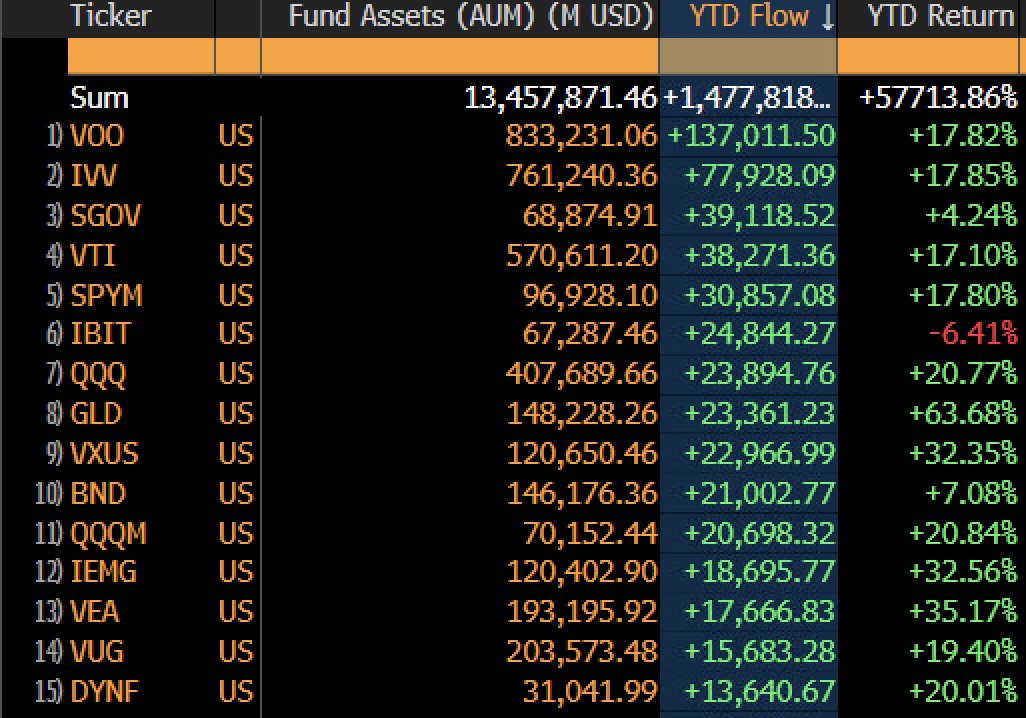Sort by the Ticker column header

point(110,17)
